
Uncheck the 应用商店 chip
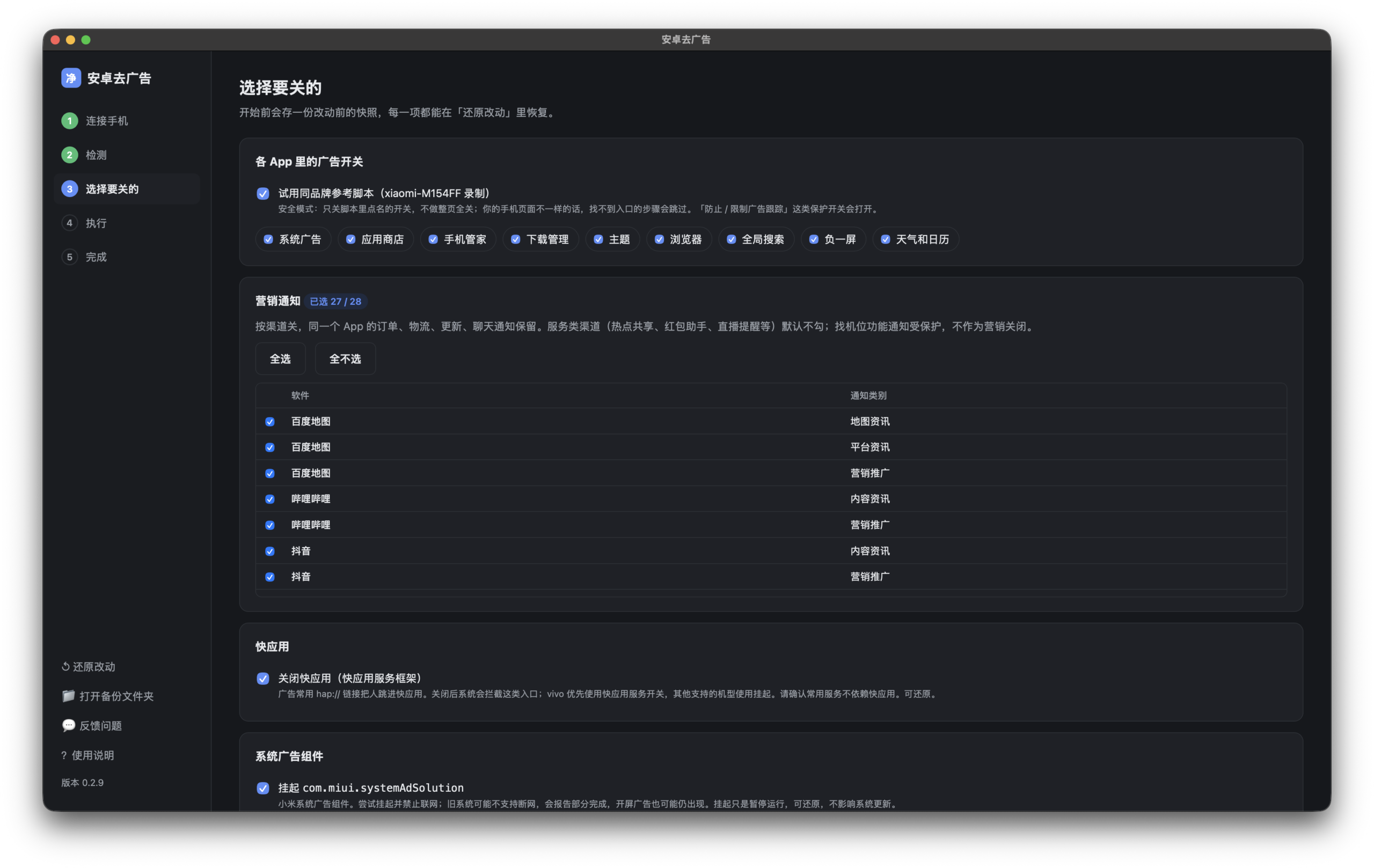(x=376, y=239)
